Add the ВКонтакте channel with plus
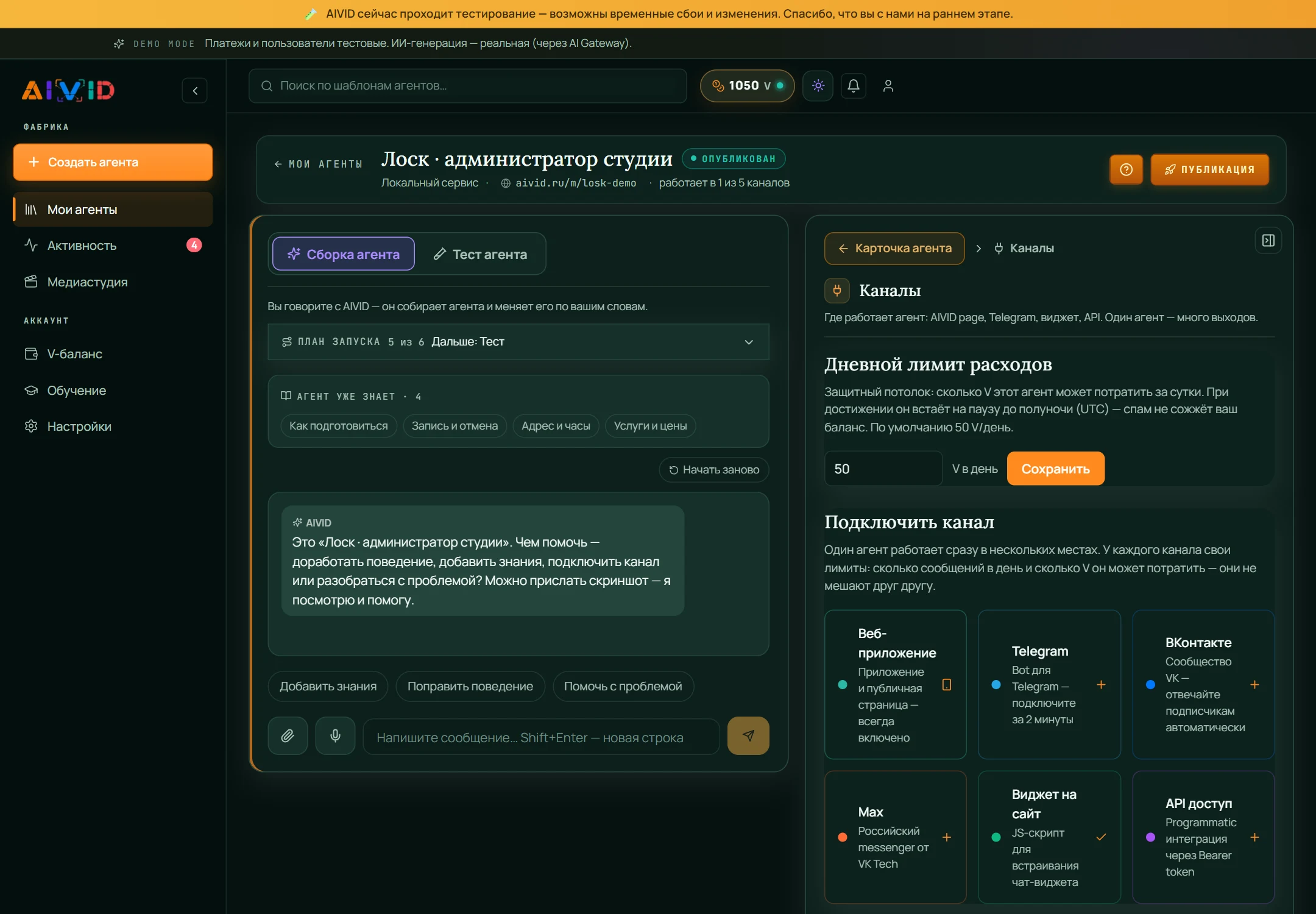 pos(1254,685)
